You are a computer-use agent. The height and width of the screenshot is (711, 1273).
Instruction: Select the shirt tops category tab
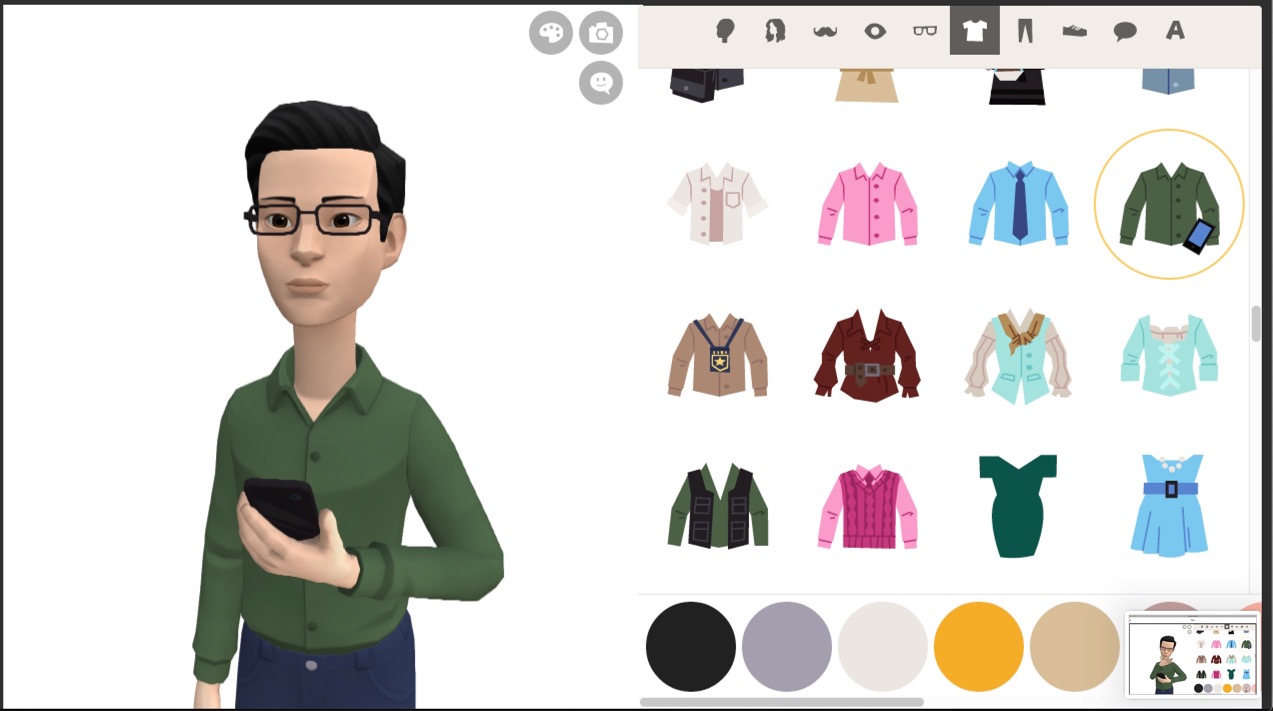point(975,31)
